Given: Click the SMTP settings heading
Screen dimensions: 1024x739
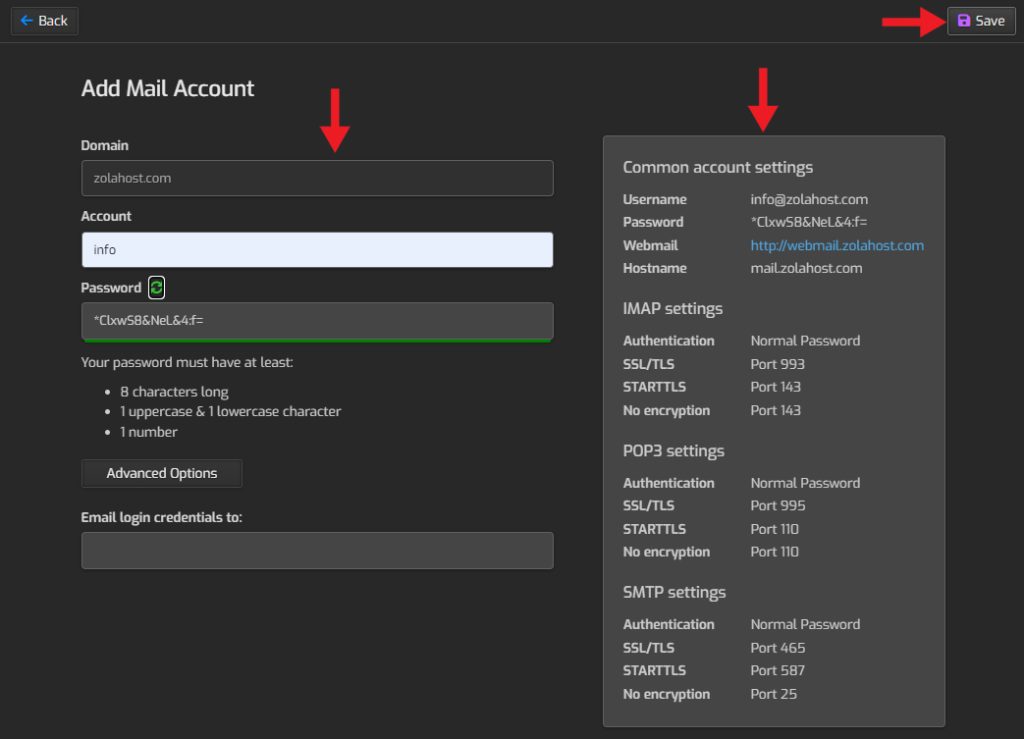Looking at the screenshot, I should (x=674, y=592).
